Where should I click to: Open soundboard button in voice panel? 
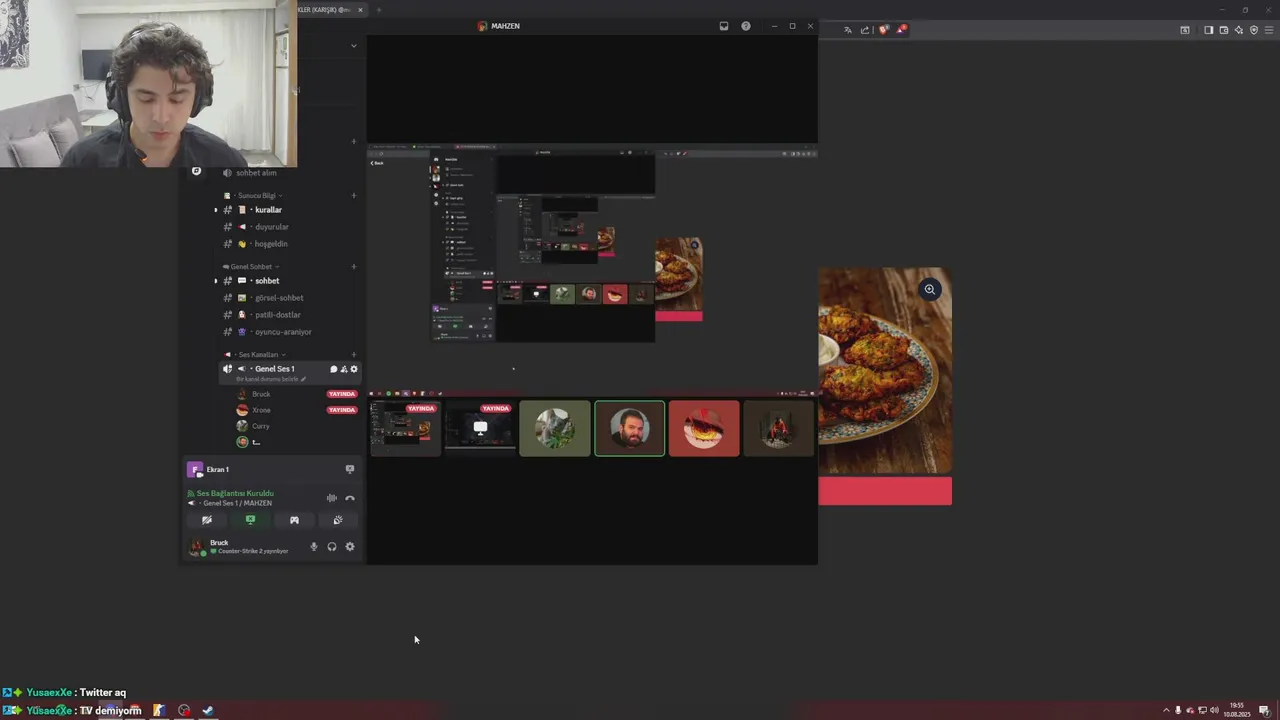click(338, 520)
